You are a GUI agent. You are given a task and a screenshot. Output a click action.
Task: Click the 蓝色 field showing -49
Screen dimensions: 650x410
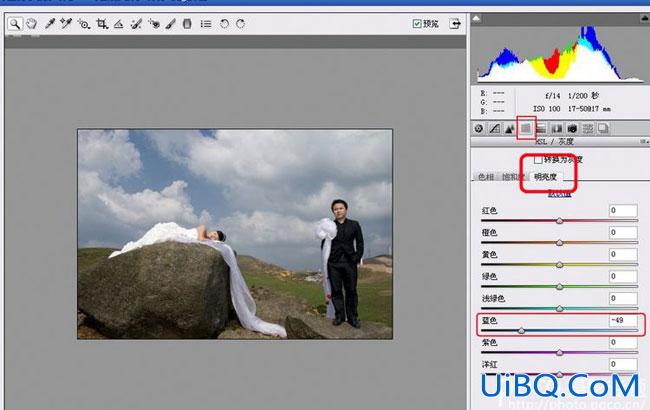point(623,320)
